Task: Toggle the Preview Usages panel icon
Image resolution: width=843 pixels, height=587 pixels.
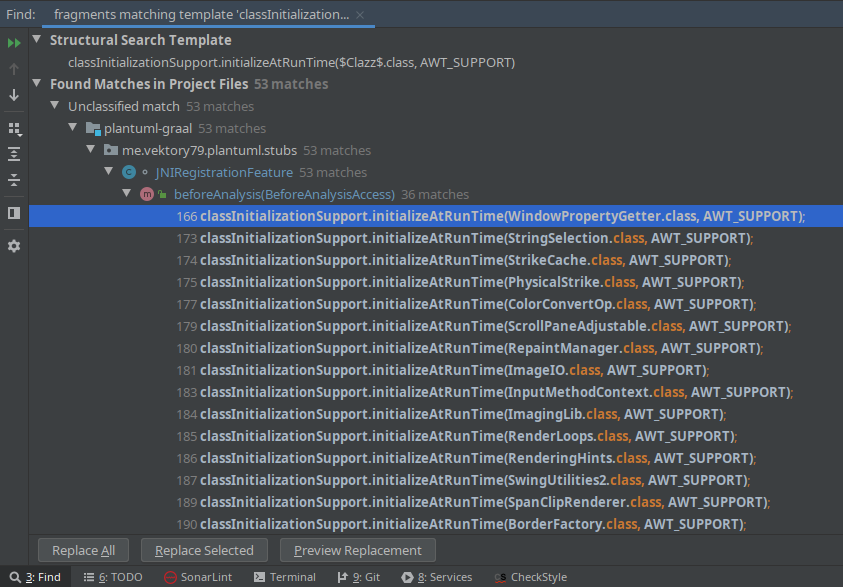Action: click(14, 213)
